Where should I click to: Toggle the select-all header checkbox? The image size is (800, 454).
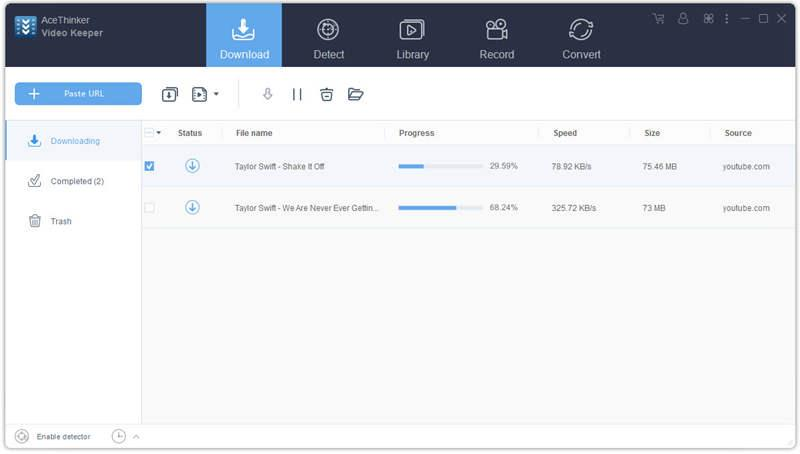(x=149, y=133)
